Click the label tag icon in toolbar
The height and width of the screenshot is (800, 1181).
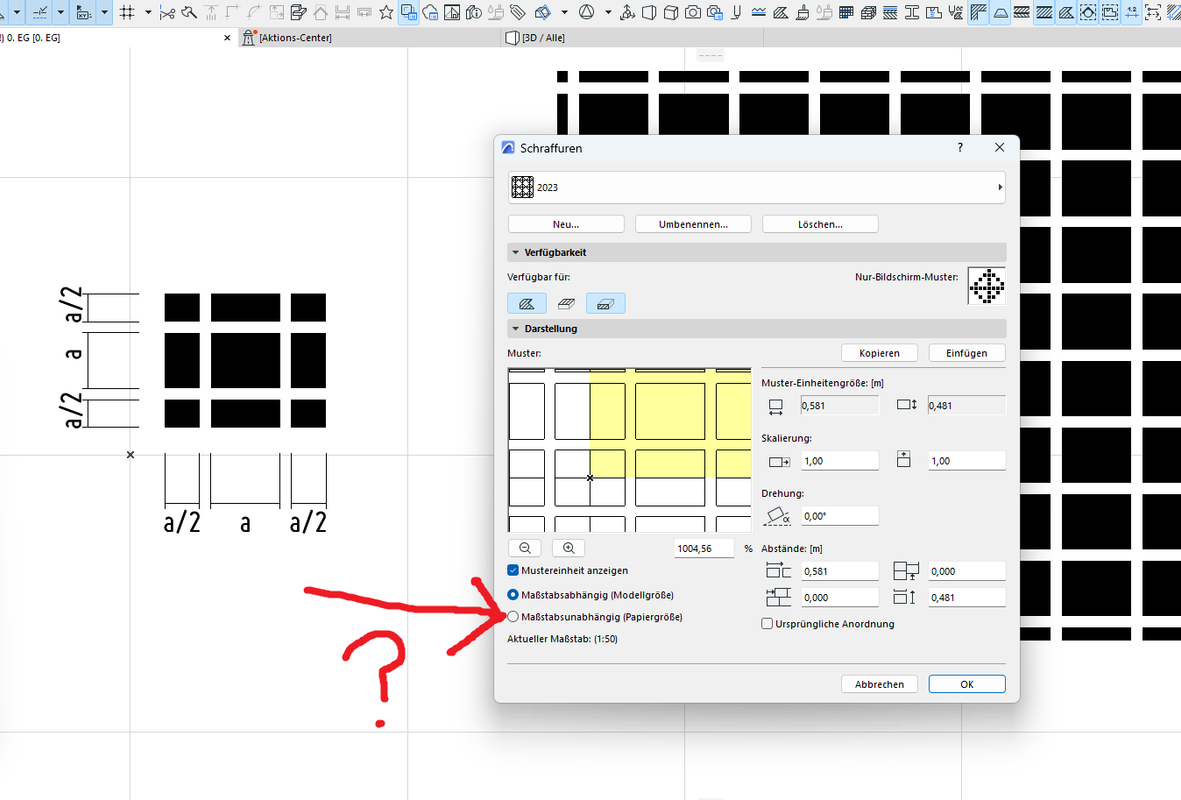click(517, 12)
